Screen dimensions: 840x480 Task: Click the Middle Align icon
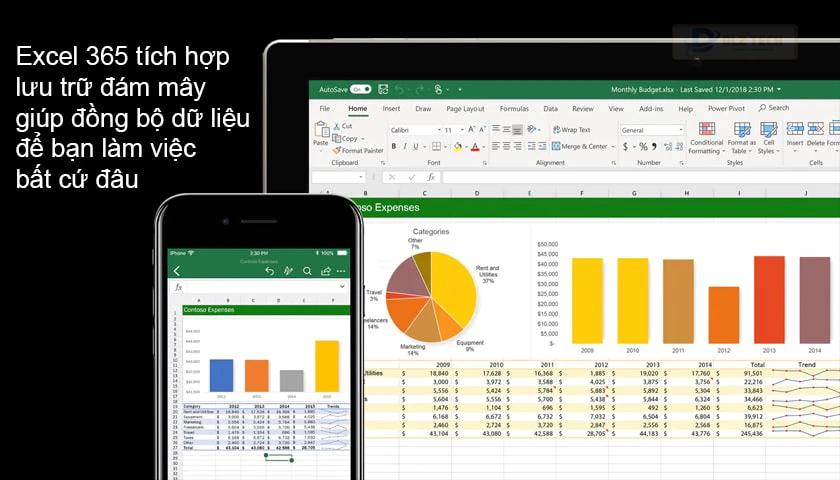506,129
